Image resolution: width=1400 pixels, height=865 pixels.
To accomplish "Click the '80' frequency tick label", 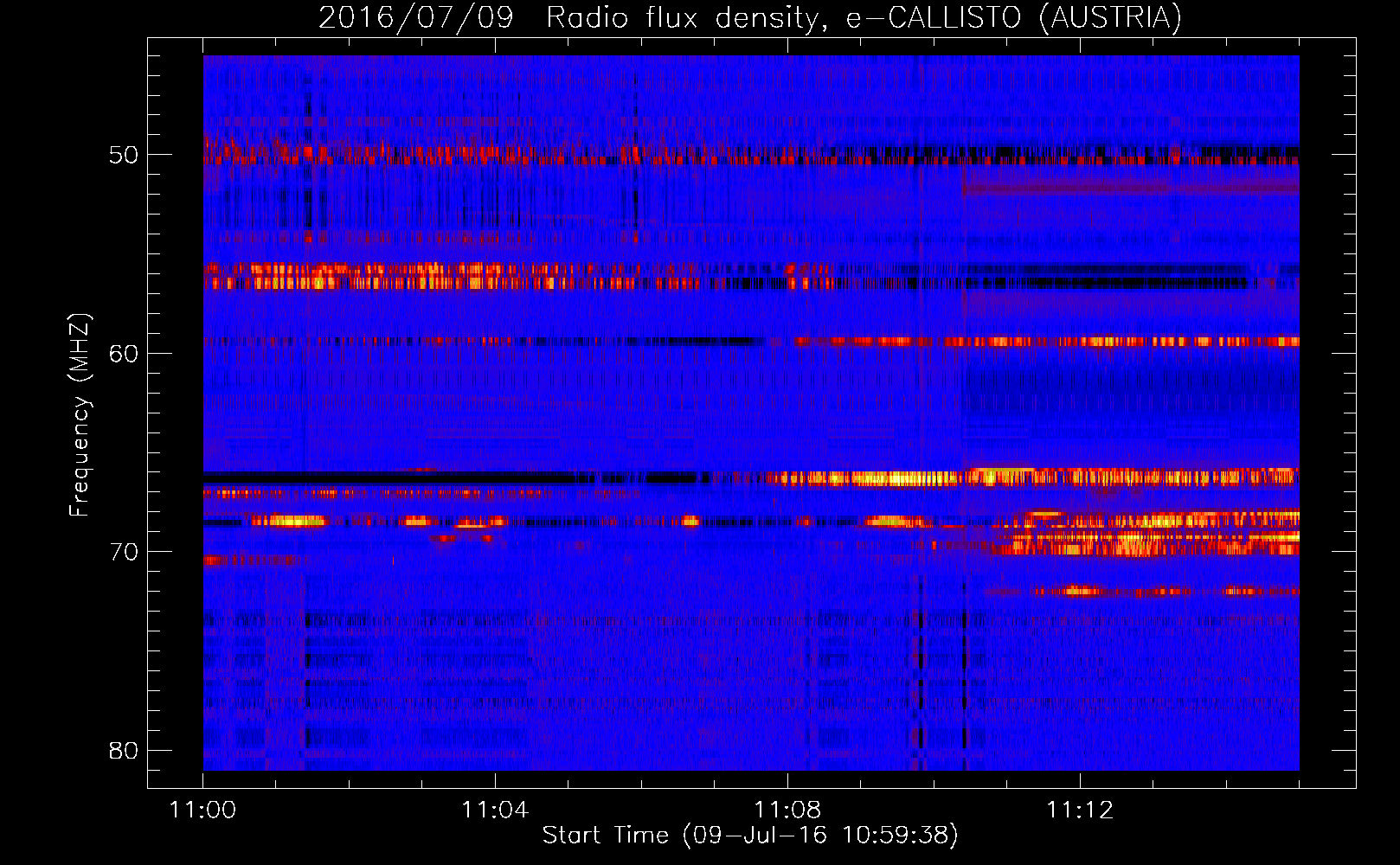I will pyautogui.click(x=124, y=750).
